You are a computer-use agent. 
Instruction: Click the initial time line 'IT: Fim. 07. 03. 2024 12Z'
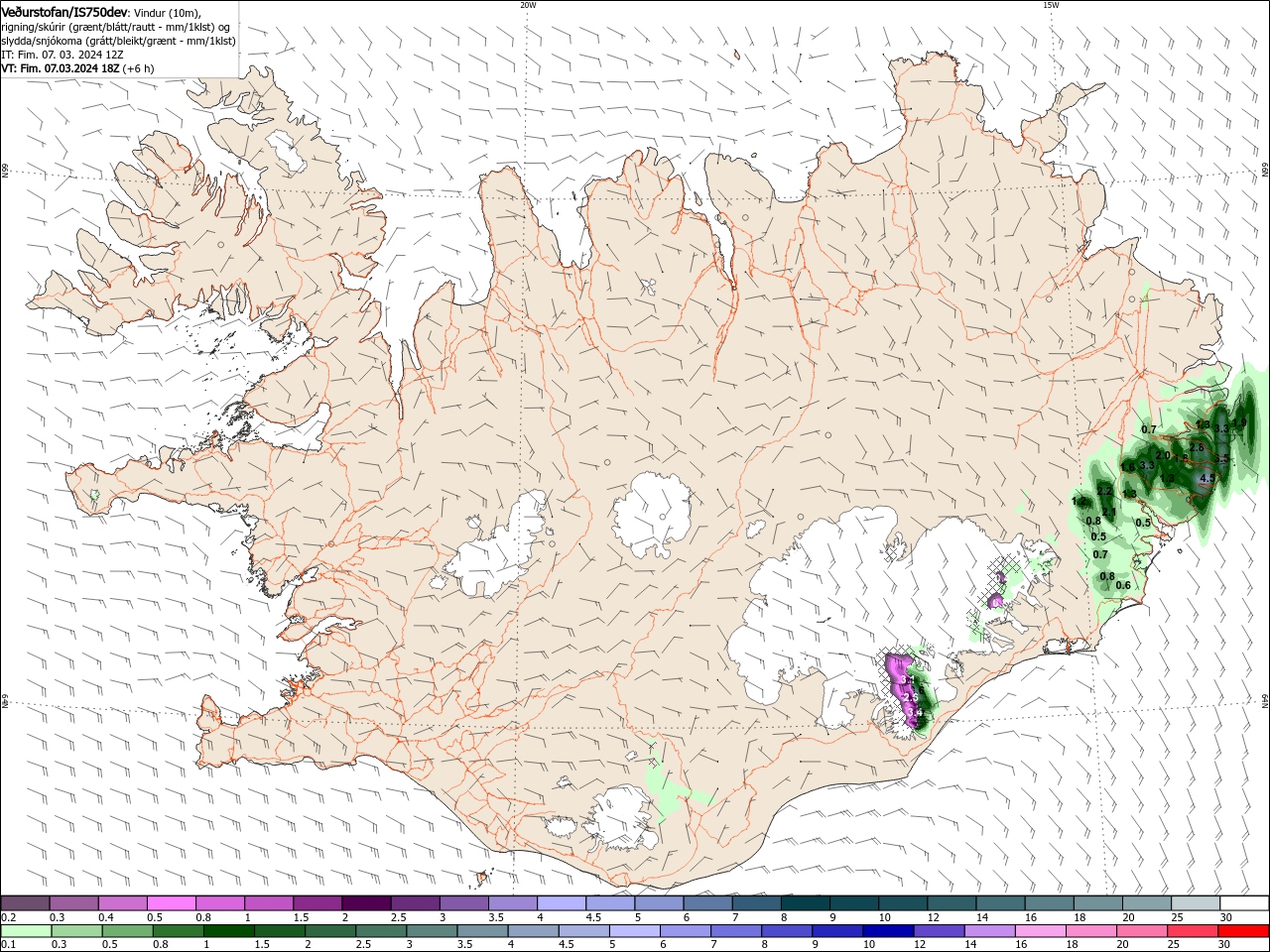pos(62,55)
